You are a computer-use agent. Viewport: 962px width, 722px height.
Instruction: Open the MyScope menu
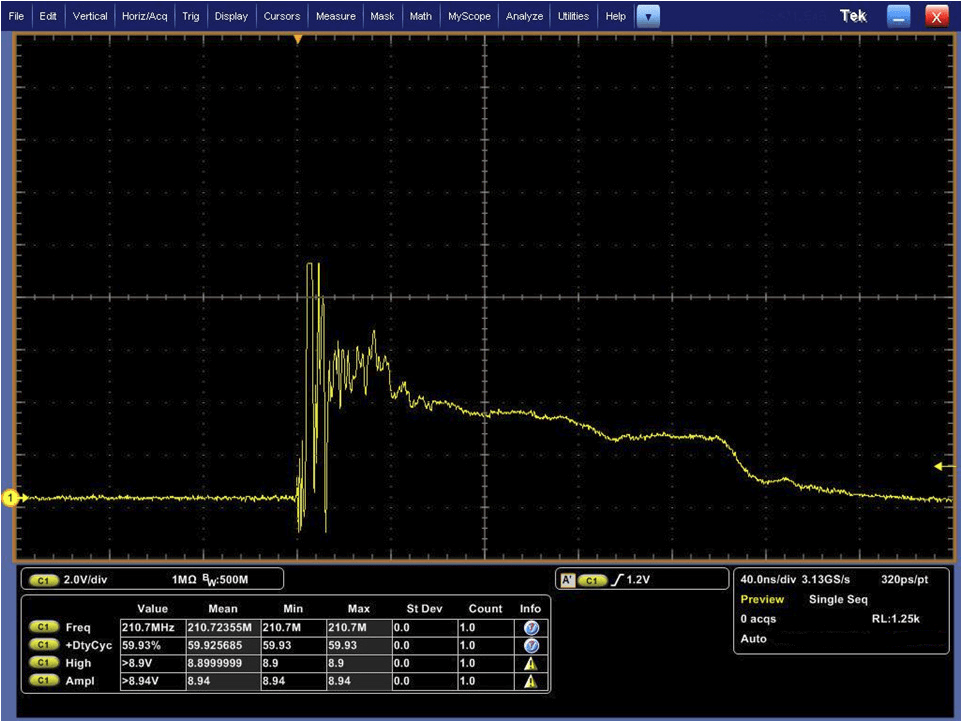pyautogui.click(x=469, y=16)
